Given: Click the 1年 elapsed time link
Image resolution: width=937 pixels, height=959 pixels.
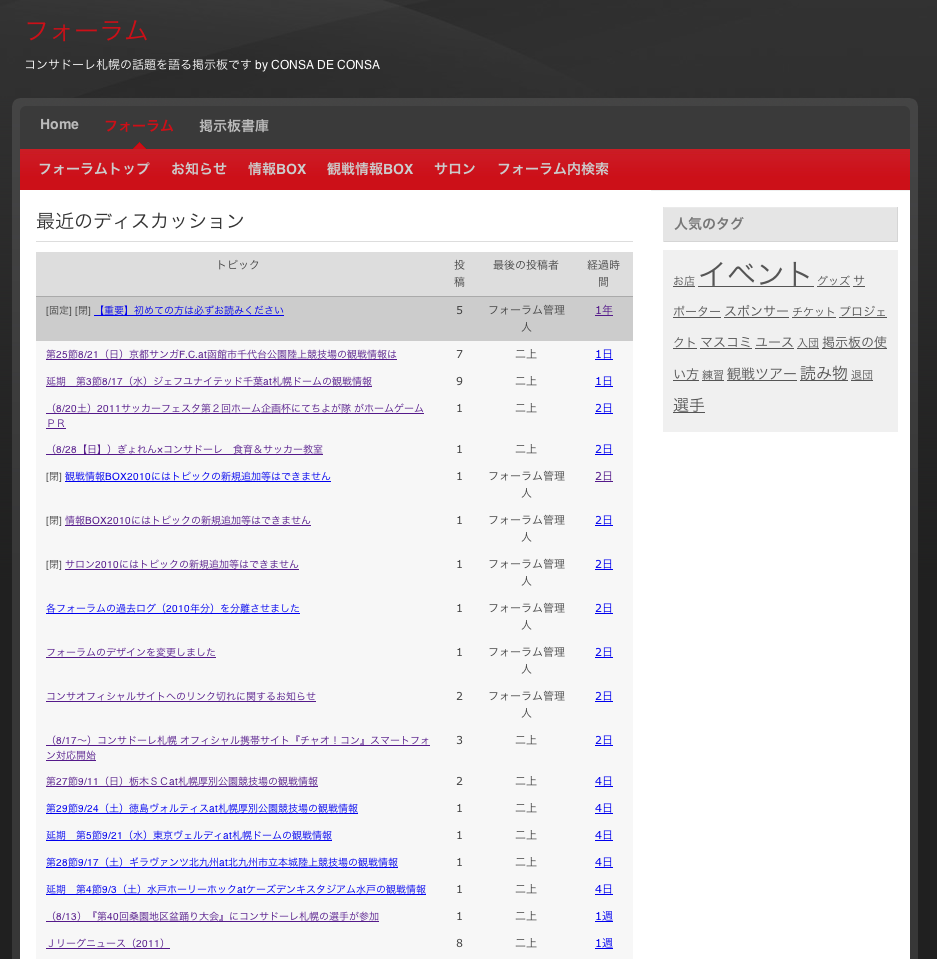Looking at the screenshot, I should (x=604, y=310).
